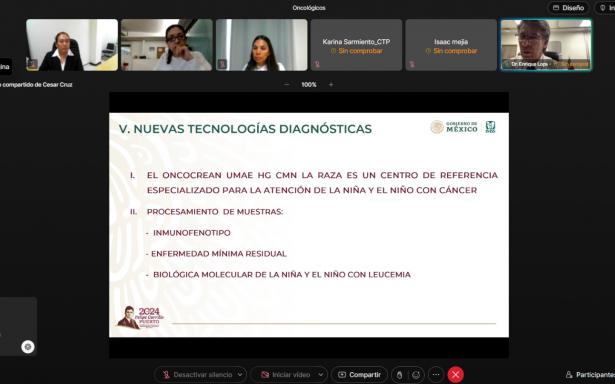Zoom in shared content with plus icon

tap(331, 84)
